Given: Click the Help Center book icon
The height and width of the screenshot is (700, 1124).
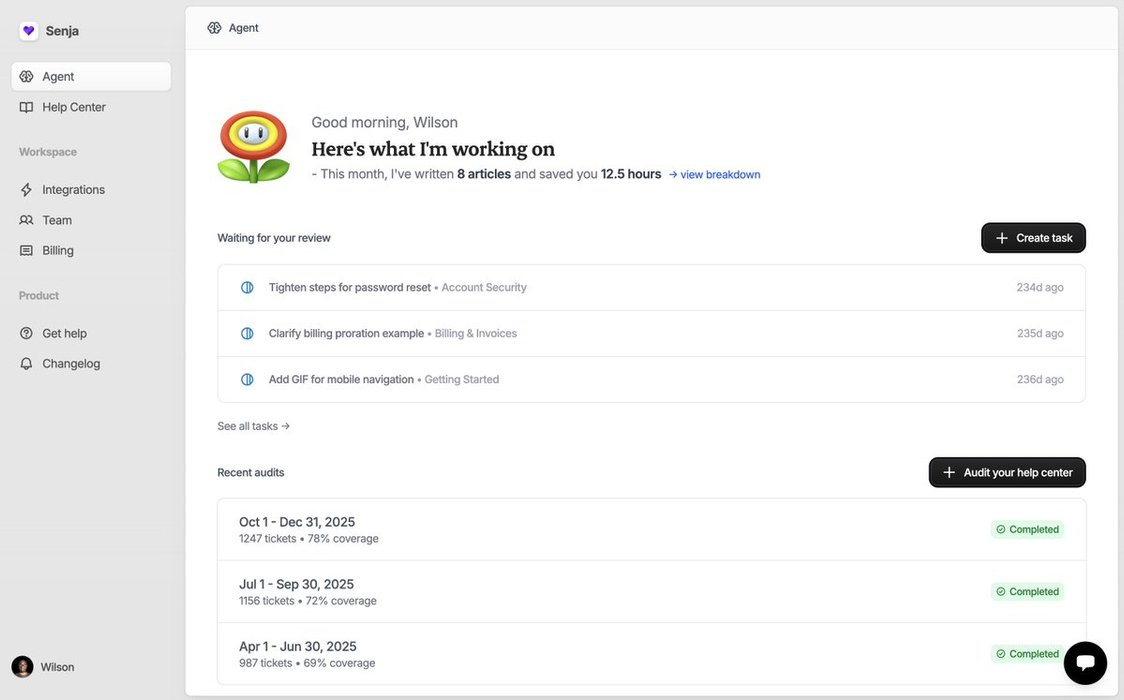Looking at the screenshot, I should click(x=27, y=107).
